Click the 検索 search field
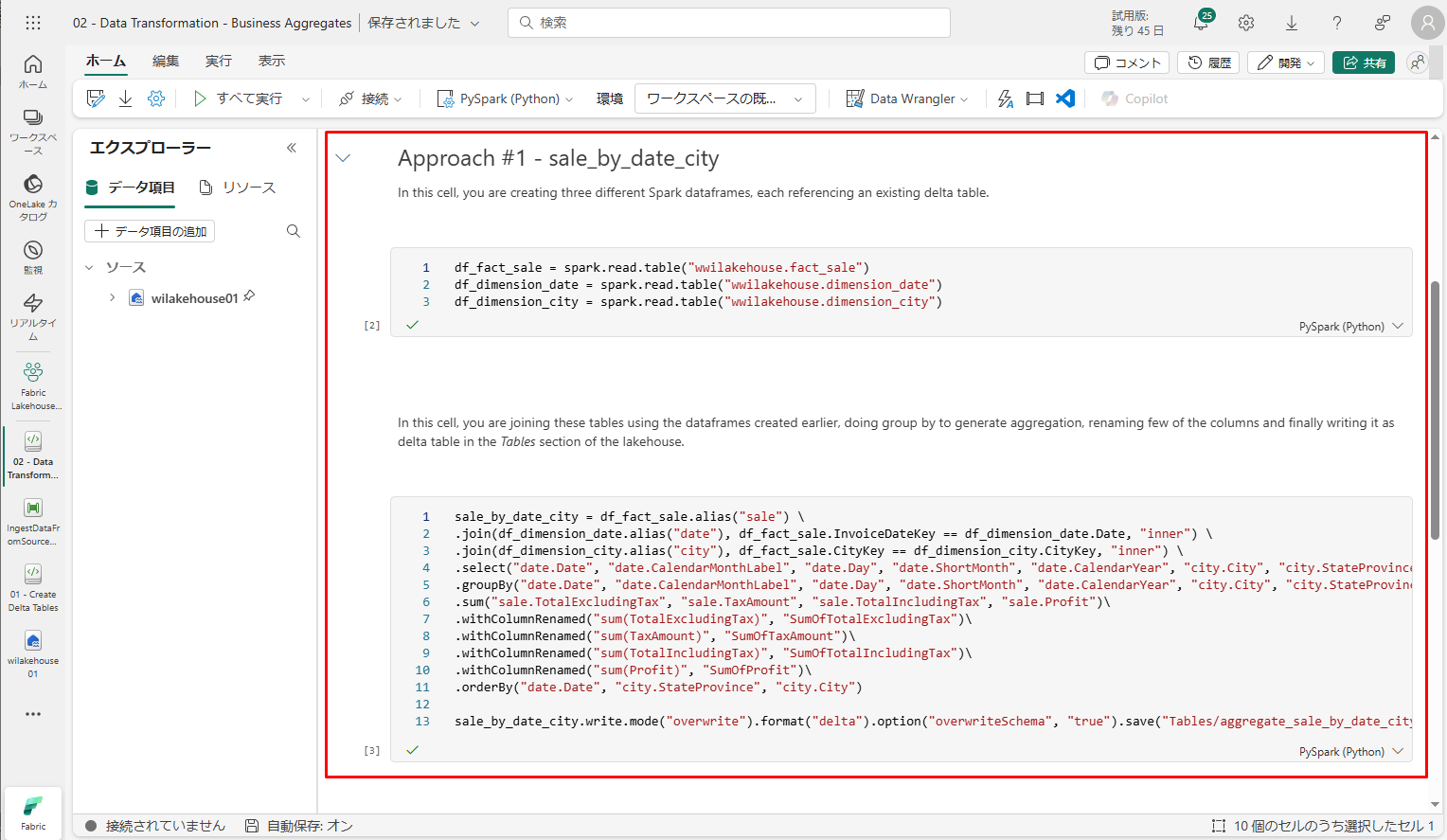Screen dimensions: 1447x840 729,23
